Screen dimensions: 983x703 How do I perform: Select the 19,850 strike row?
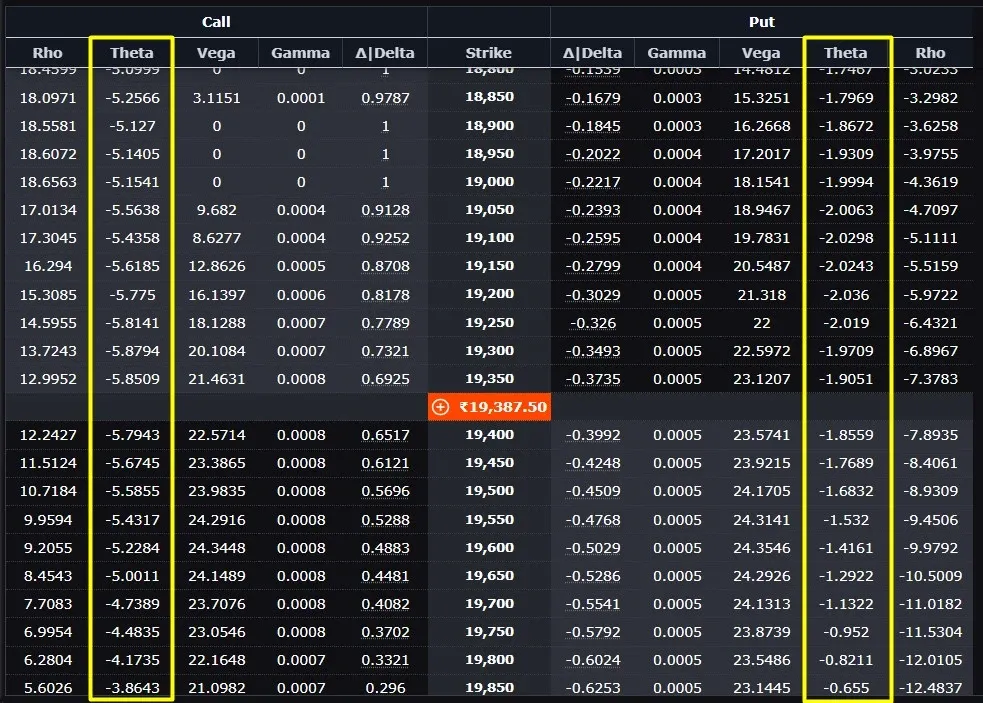tap(489, 688)
